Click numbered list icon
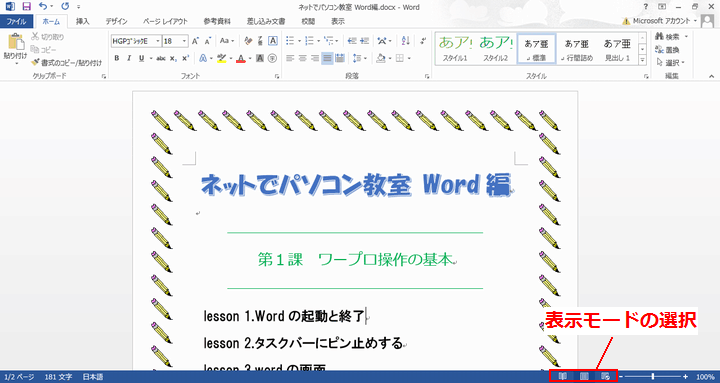The image size is (720, 383). 309,41
